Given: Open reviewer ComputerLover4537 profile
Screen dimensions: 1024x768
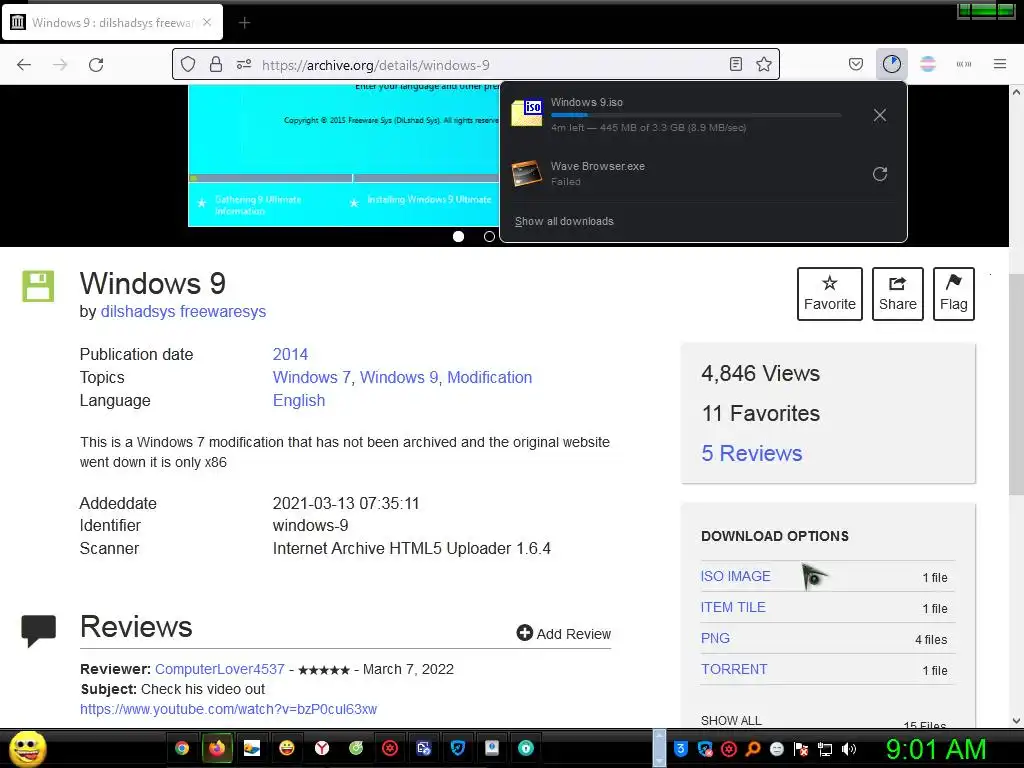Looking at the screenshot, I should [x=219, y=669].
